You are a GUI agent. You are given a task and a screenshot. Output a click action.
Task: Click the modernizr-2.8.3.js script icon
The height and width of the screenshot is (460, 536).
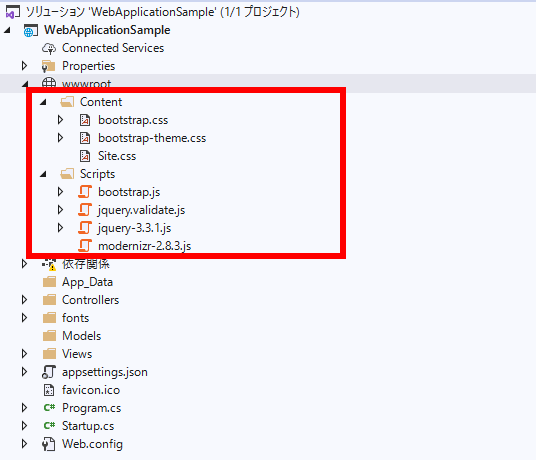(x=85, y=246)
